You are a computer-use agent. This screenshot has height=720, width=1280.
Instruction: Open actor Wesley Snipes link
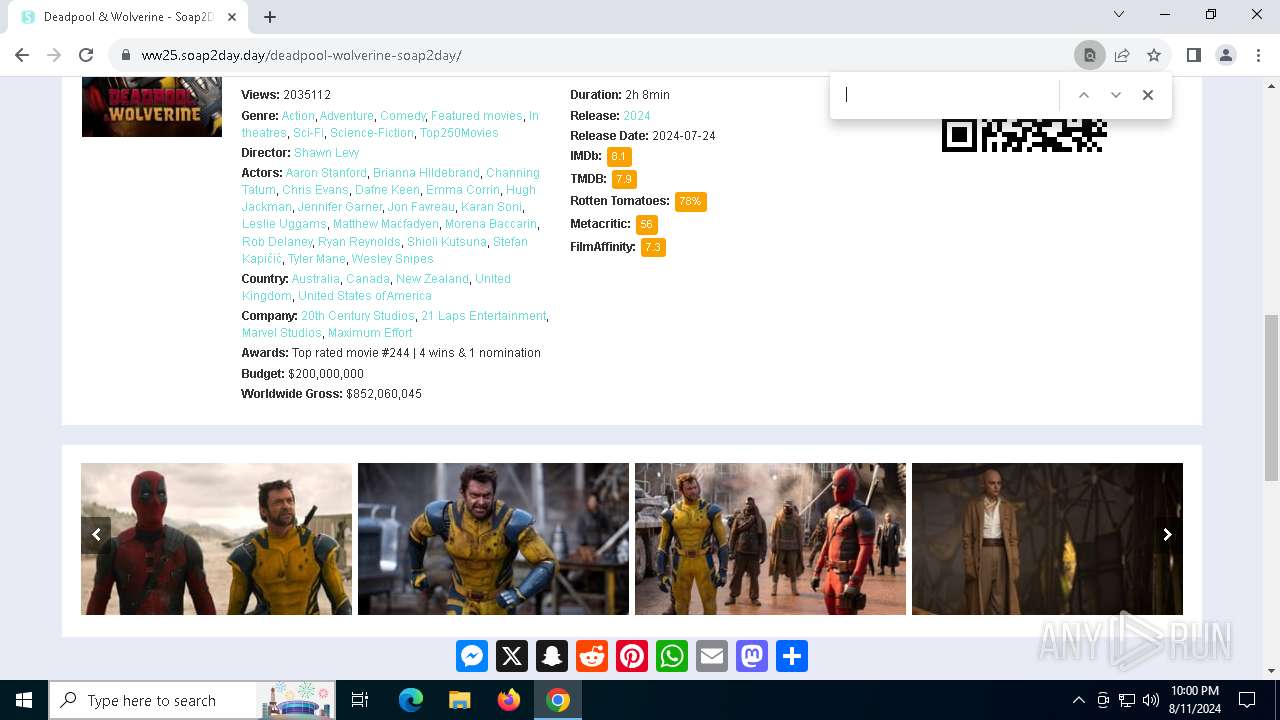click(x=393, y=259)
